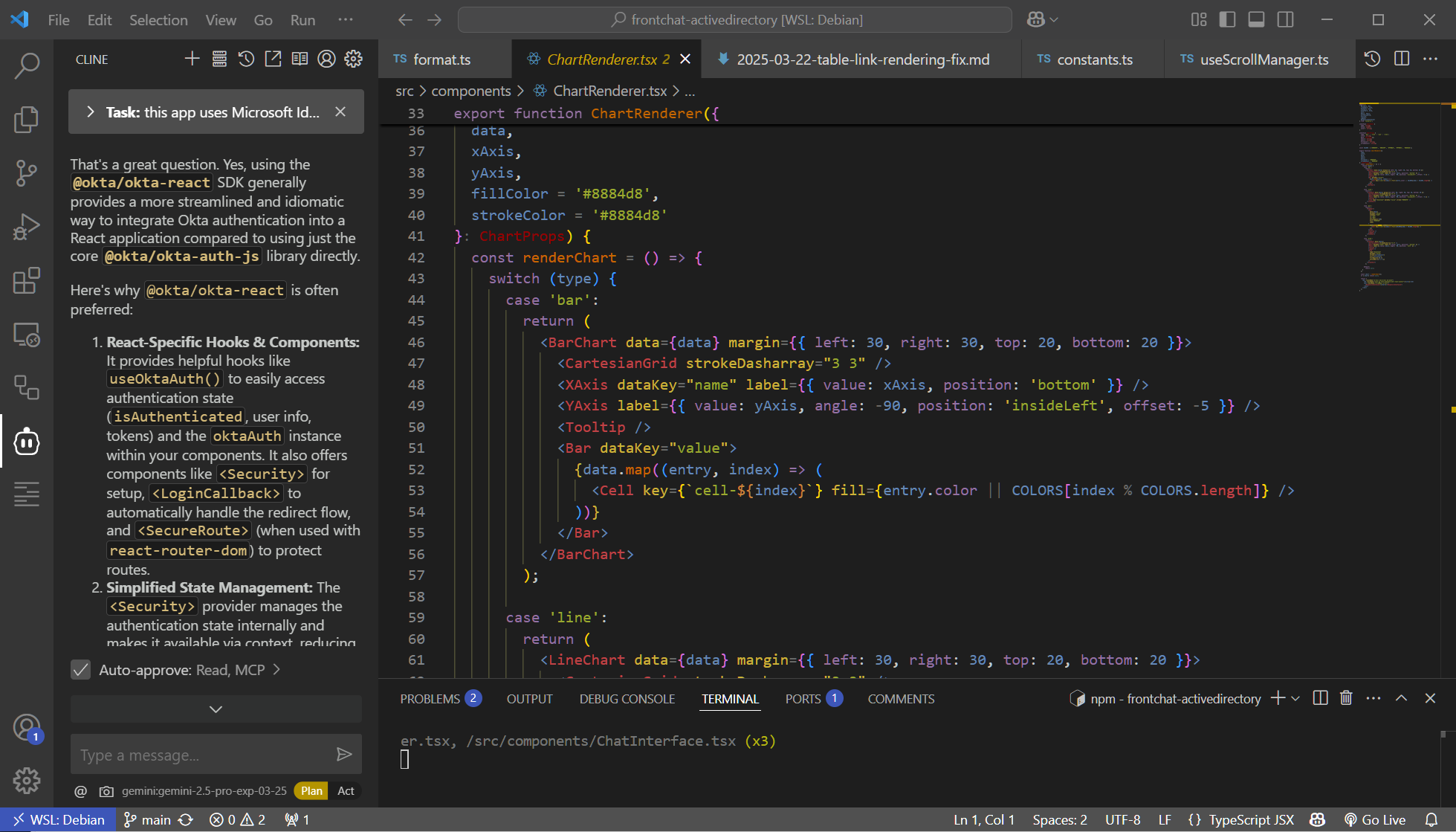Send the Cline message

tap(344, 755)
